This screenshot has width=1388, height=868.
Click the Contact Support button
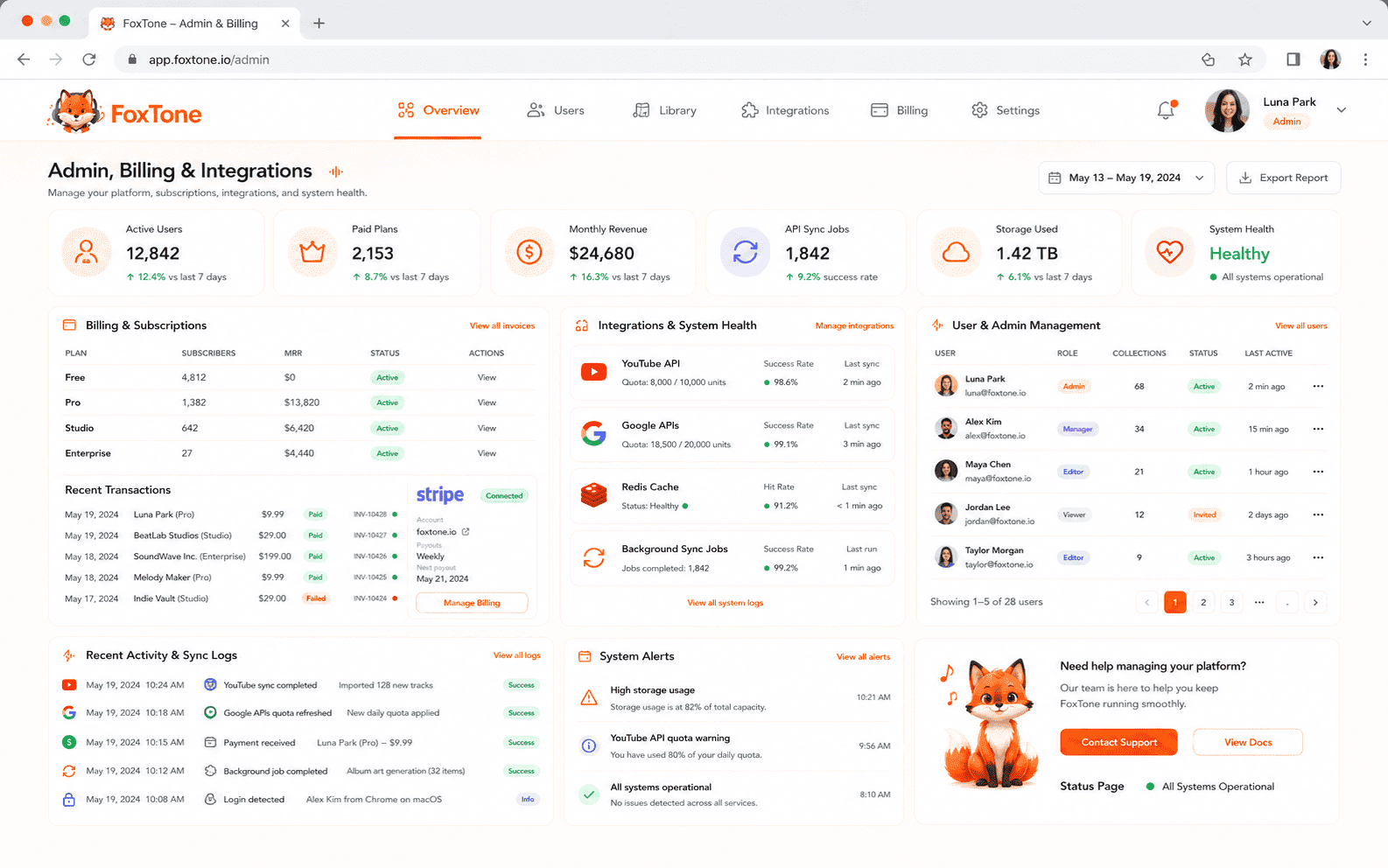1118,742
